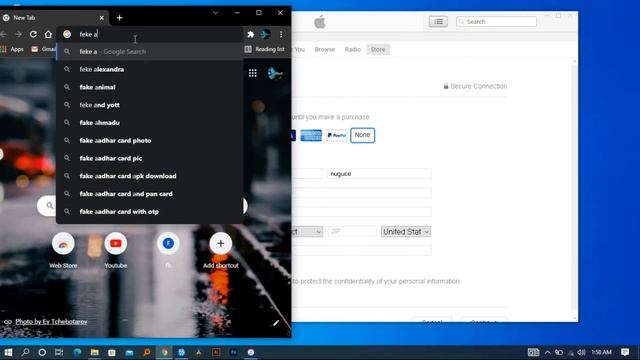The height and width of the screenshot is (360, 640).
Task: Open the Web Store shortcut
Action: tap(63, 250)
